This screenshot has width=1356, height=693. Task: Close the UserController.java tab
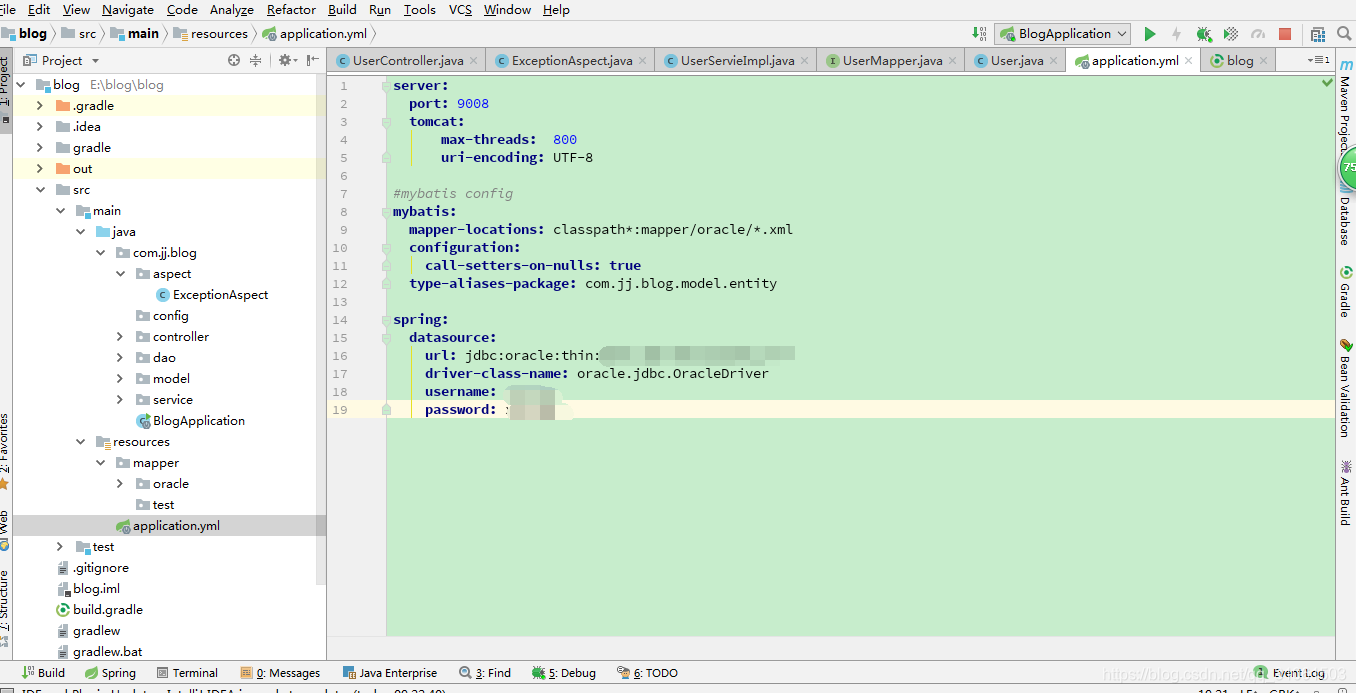pos(475,60)
